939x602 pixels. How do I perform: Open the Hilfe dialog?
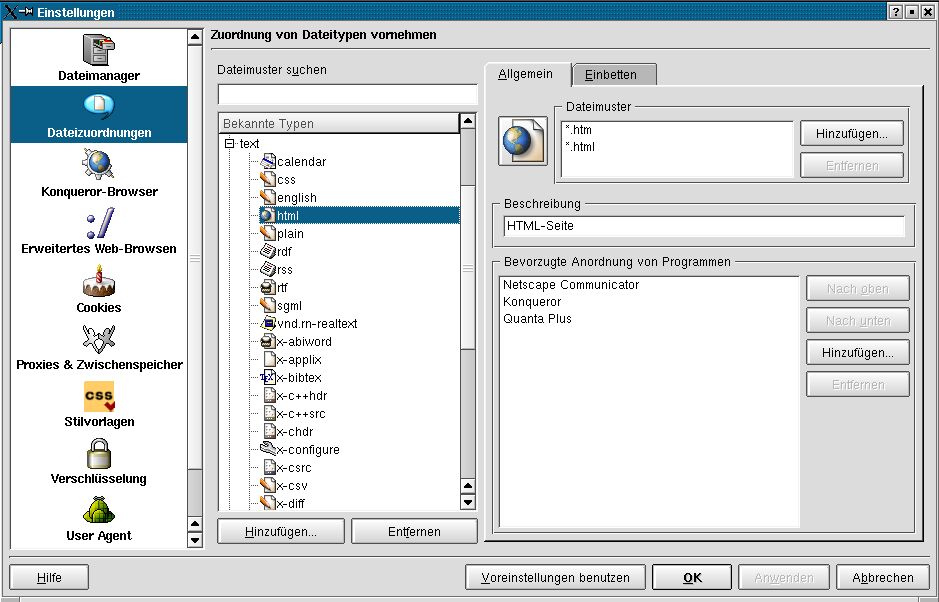point(47,577)
